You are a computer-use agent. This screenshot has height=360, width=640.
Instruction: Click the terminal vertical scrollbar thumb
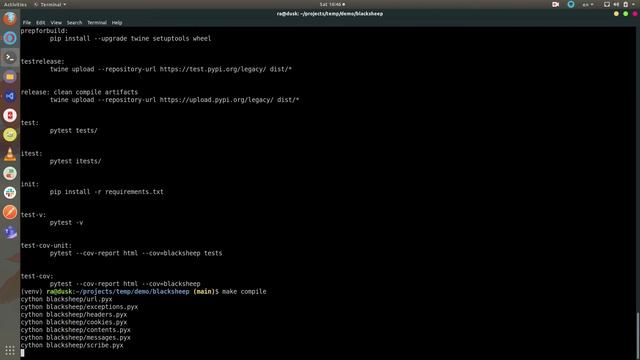[x=638, y=336]
